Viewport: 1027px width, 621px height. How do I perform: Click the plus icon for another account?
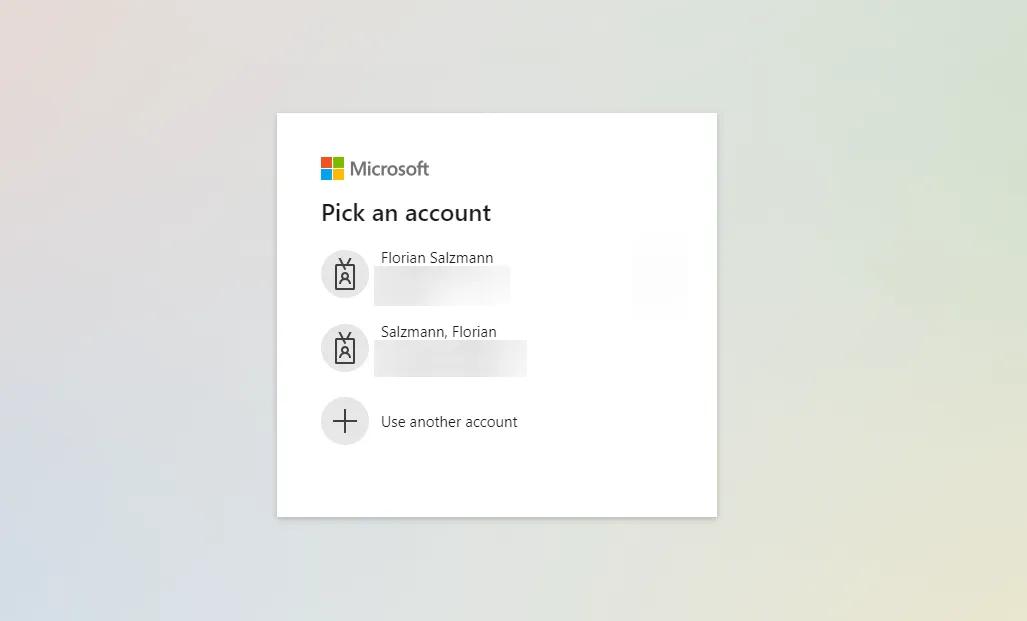coord(345,421)
